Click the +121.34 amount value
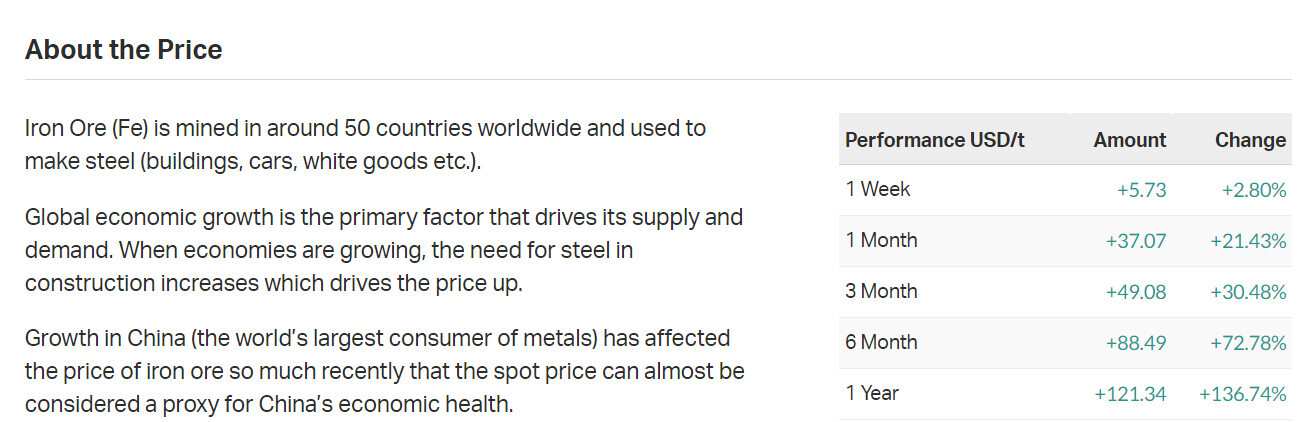 click(1130, 394)
